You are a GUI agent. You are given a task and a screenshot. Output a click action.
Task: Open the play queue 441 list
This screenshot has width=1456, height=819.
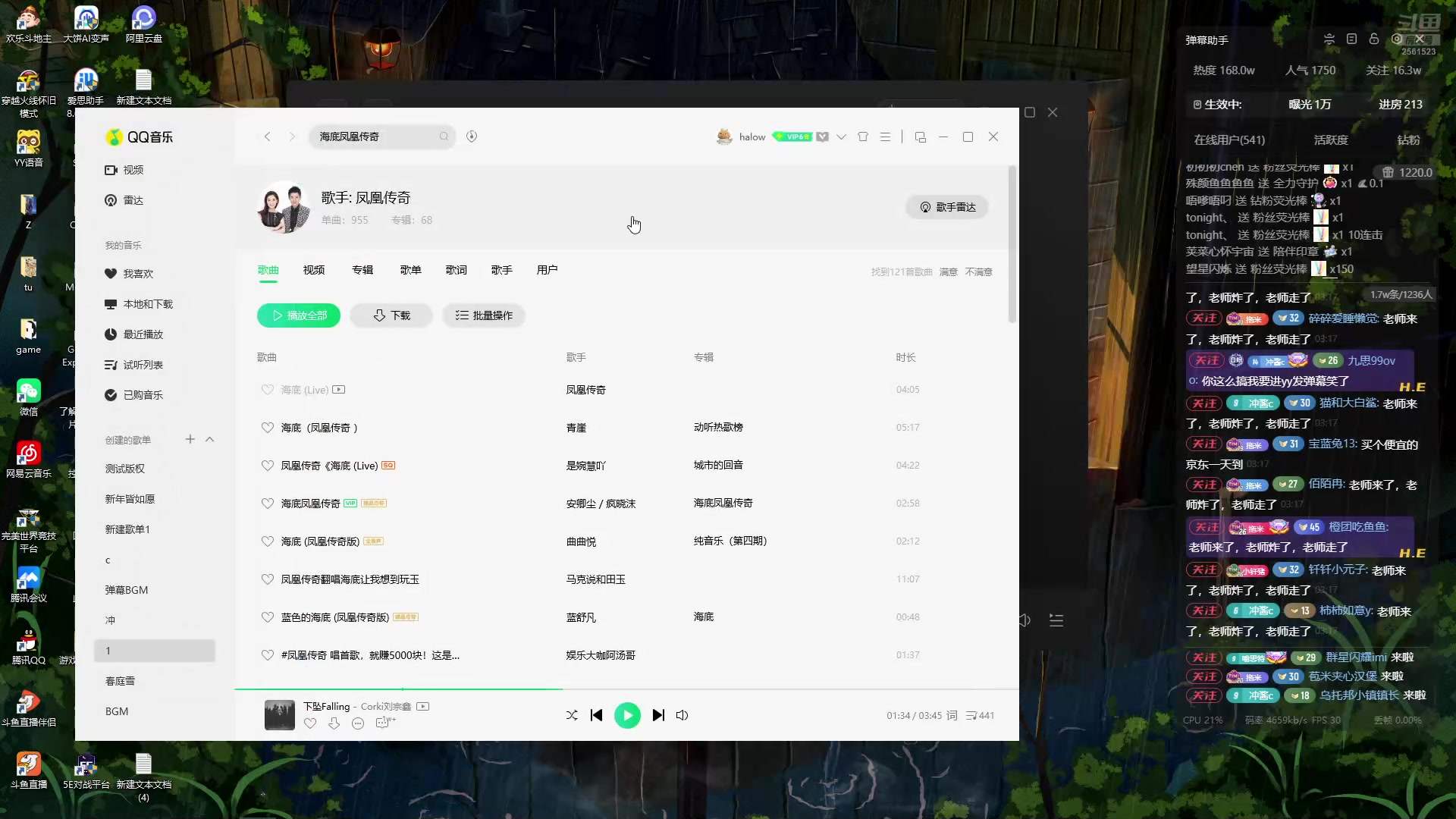980,715
